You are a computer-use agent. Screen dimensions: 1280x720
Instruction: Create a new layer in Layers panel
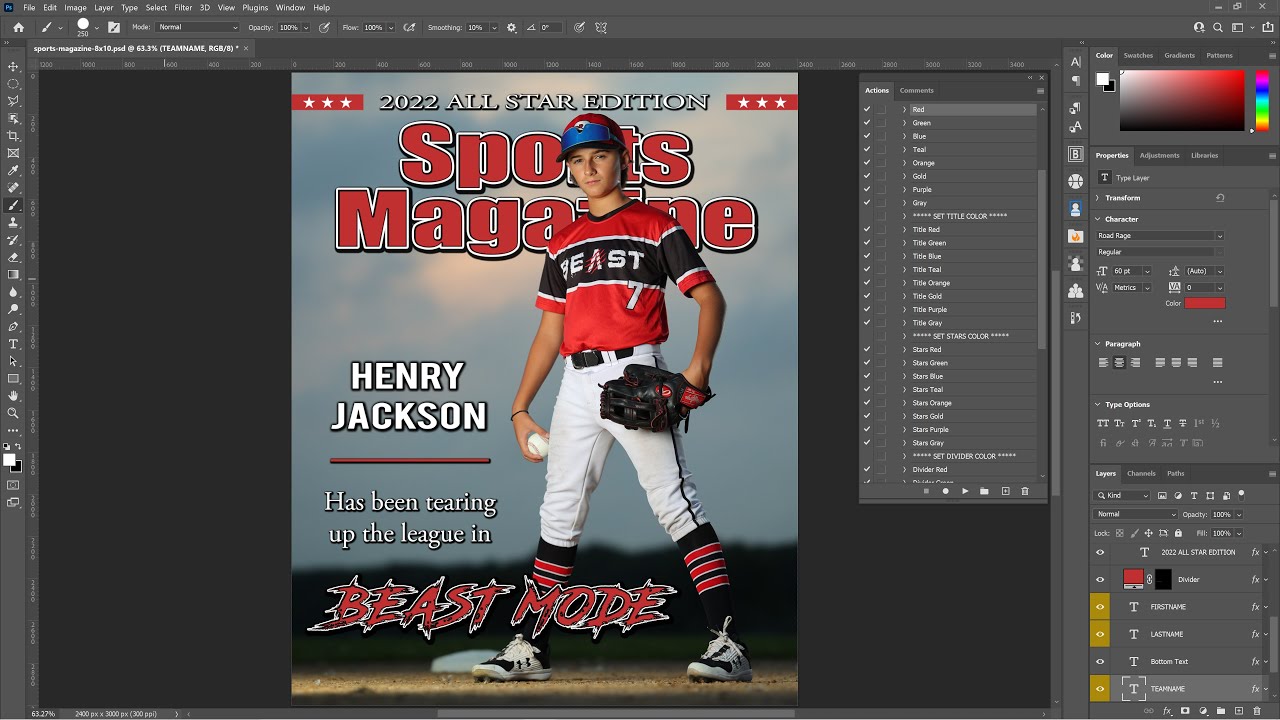(x=1239, y=711)
